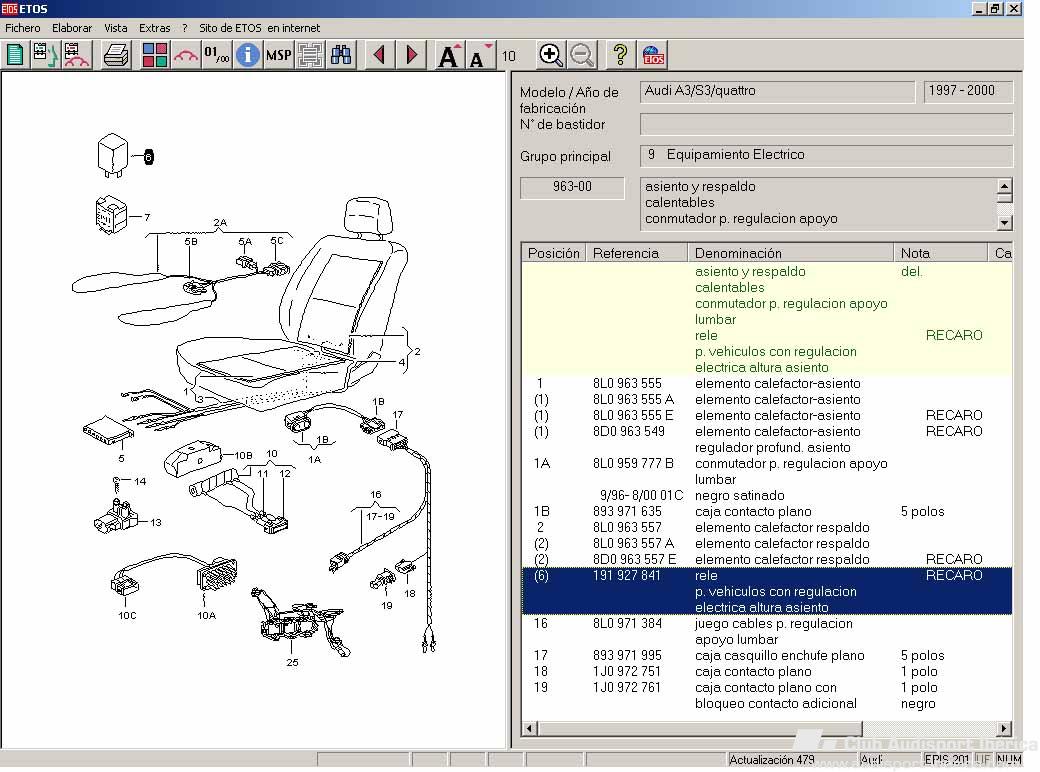Click the MSP toolbar button
This screenshot has width=1040, height=772.
(279, 54)
